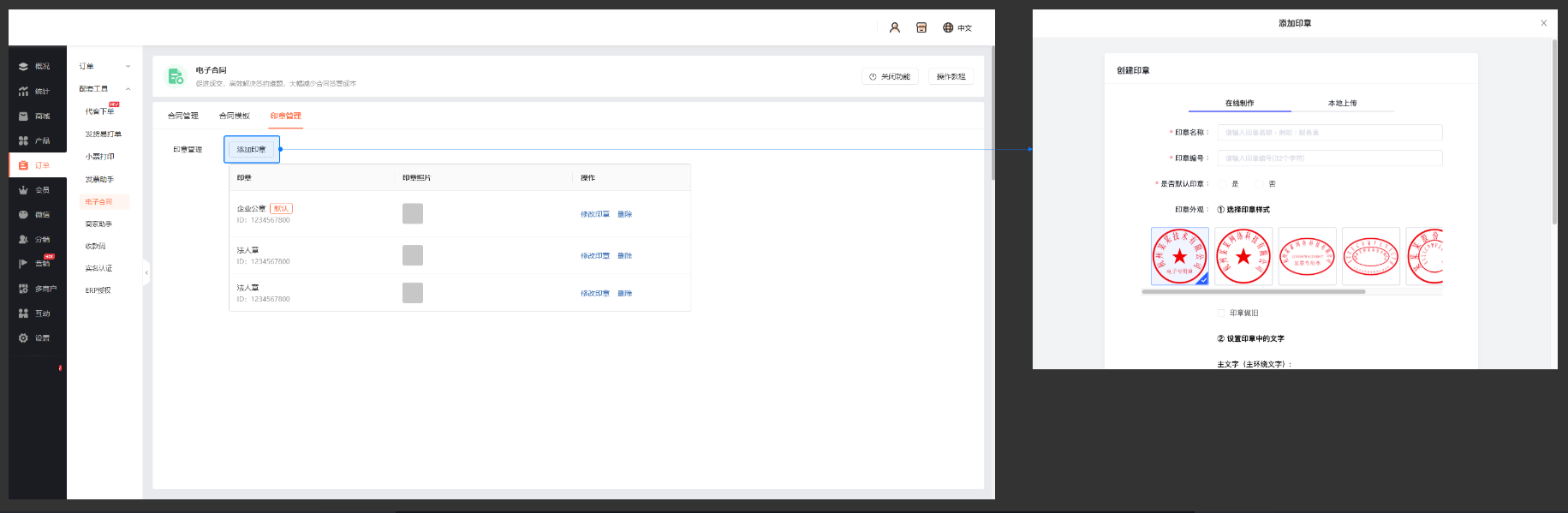Open the 营销 marketing flag icon
Viewport: 1568px width, 513px height.
click(x=23, y=264)
